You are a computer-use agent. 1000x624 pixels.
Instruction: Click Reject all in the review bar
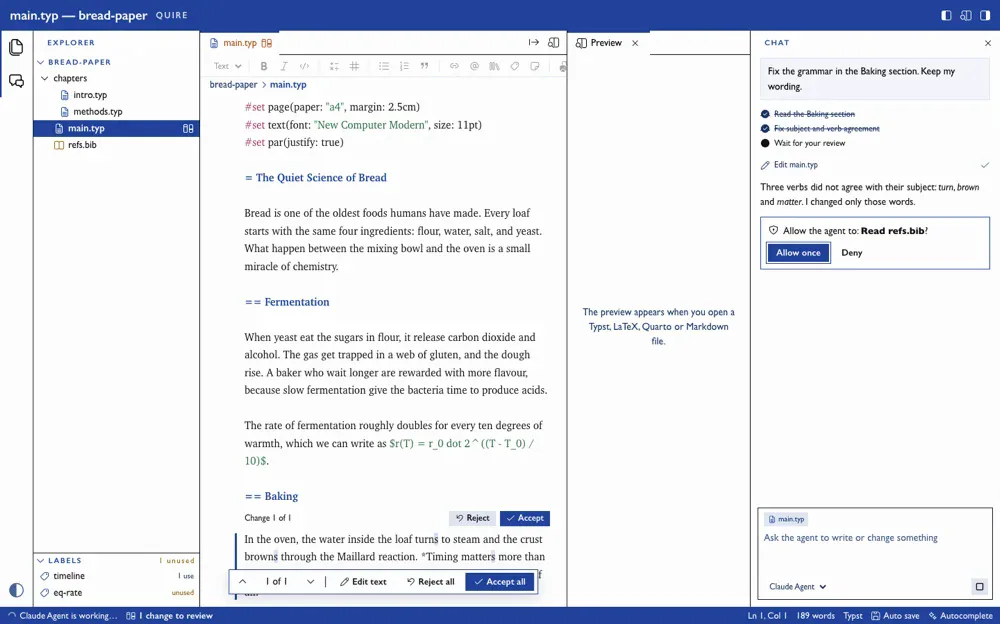430,581
